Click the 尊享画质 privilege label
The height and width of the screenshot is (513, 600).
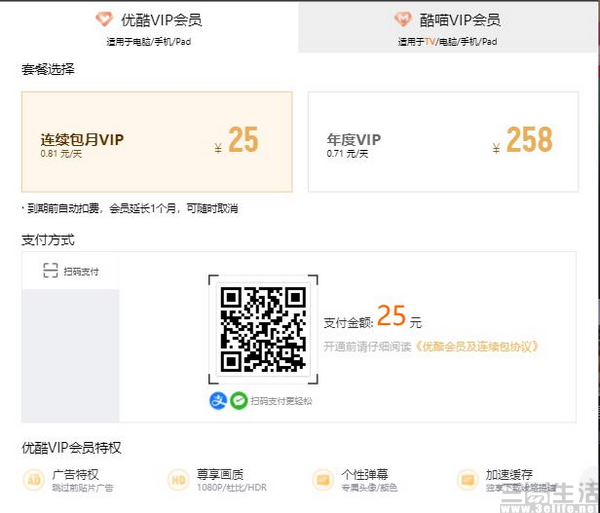[x=220, y=475]
